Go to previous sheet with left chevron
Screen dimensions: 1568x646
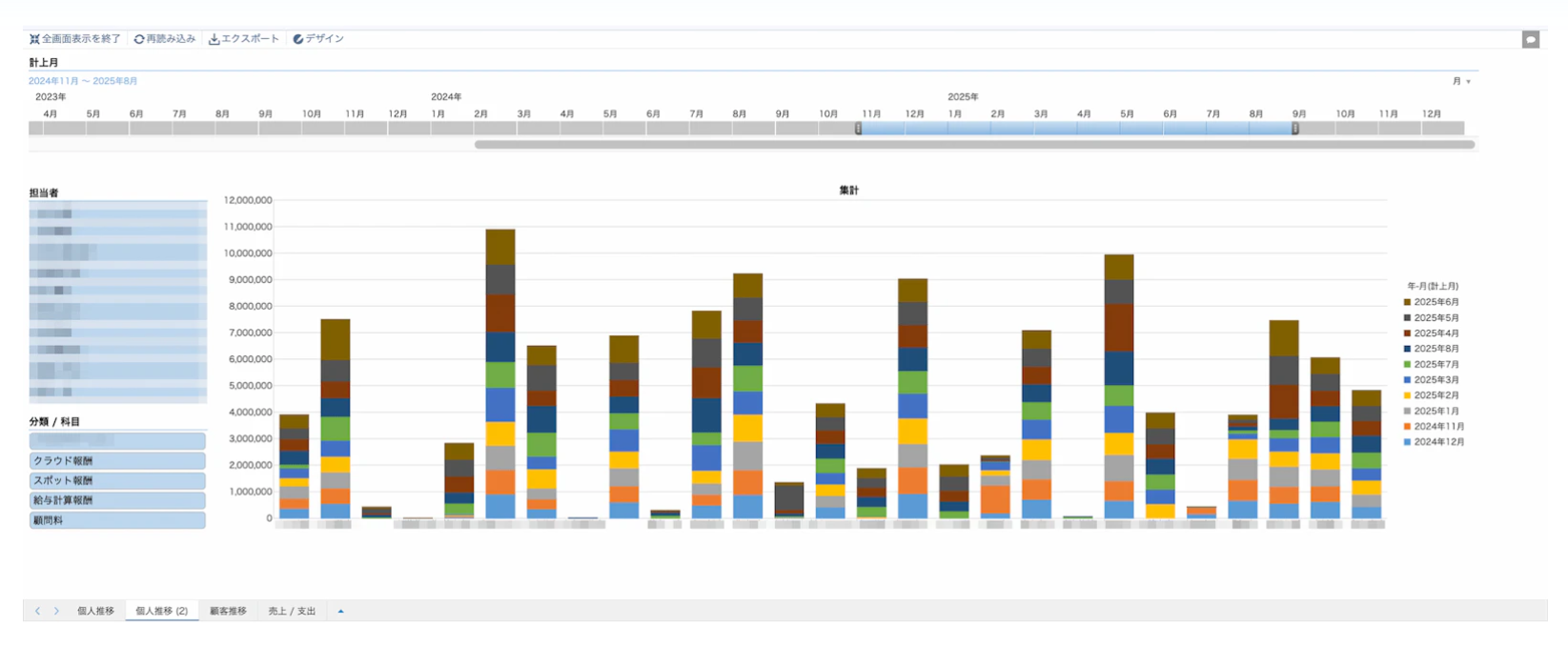(x=37, y=611)
